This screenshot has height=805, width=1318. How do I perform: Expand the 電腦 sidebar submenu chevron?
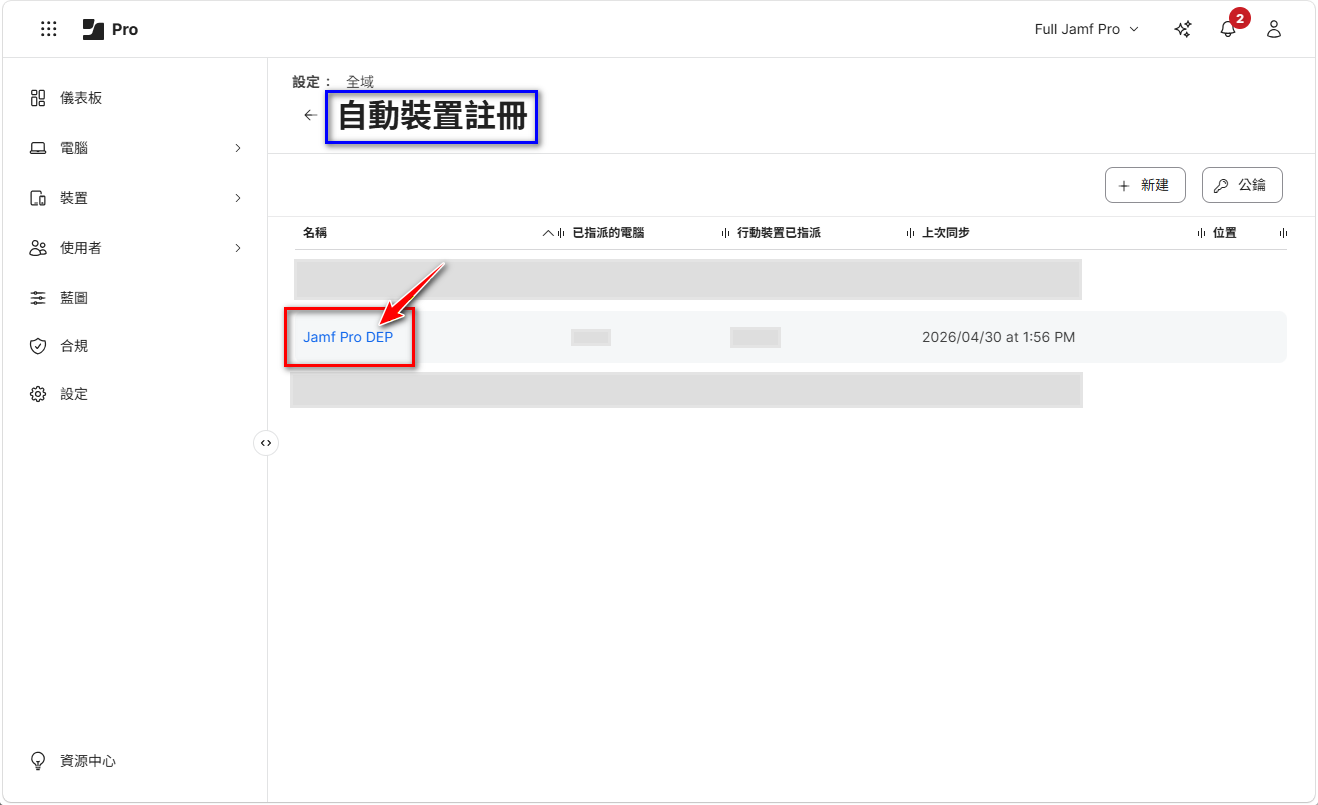click(x=238, y=148)
